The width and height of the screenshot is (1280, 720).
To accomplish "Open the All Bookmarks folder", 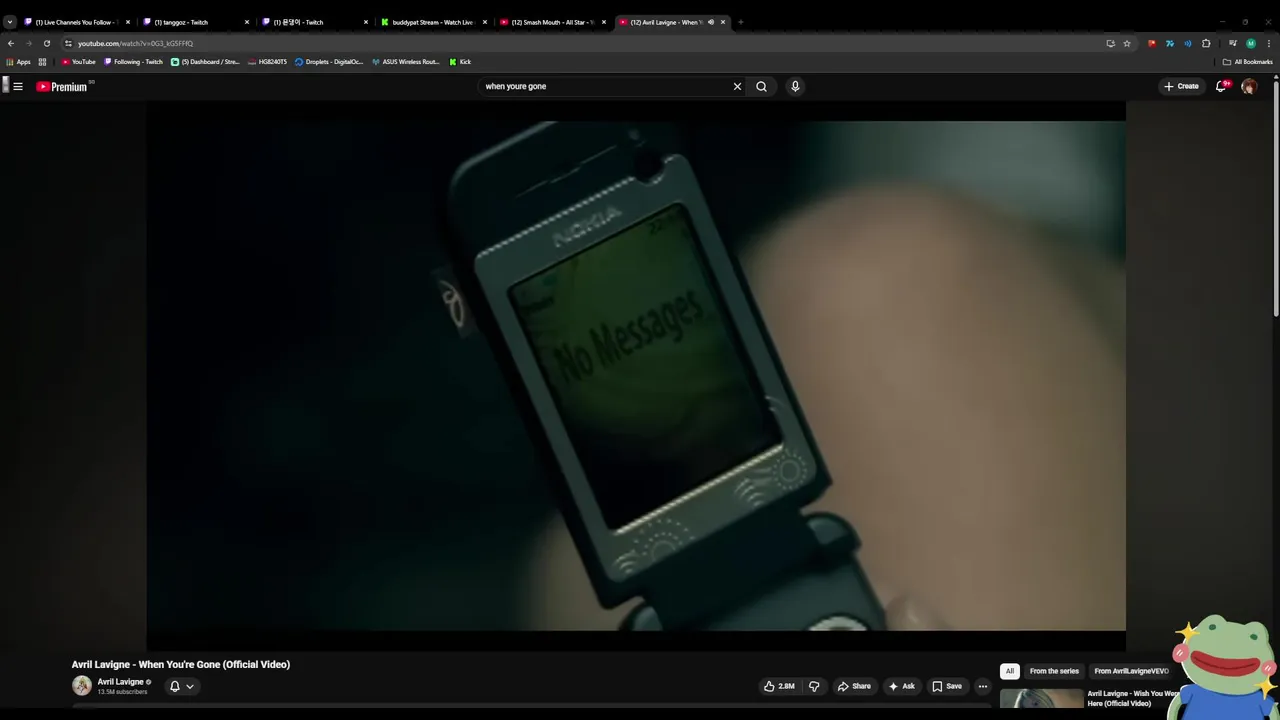I will [1247, 62].
